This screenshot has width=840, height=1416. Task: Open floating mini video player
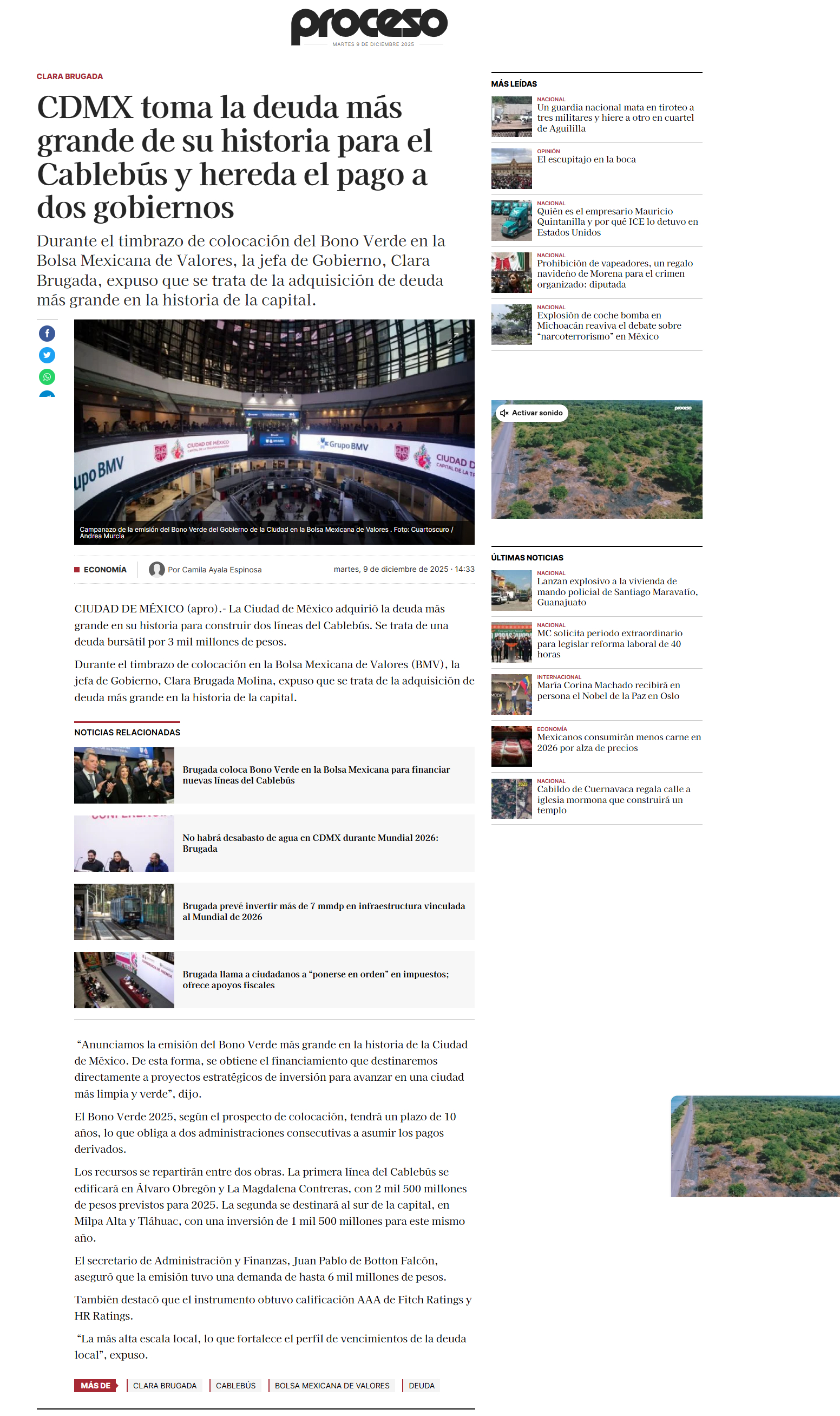point(755,1146)
